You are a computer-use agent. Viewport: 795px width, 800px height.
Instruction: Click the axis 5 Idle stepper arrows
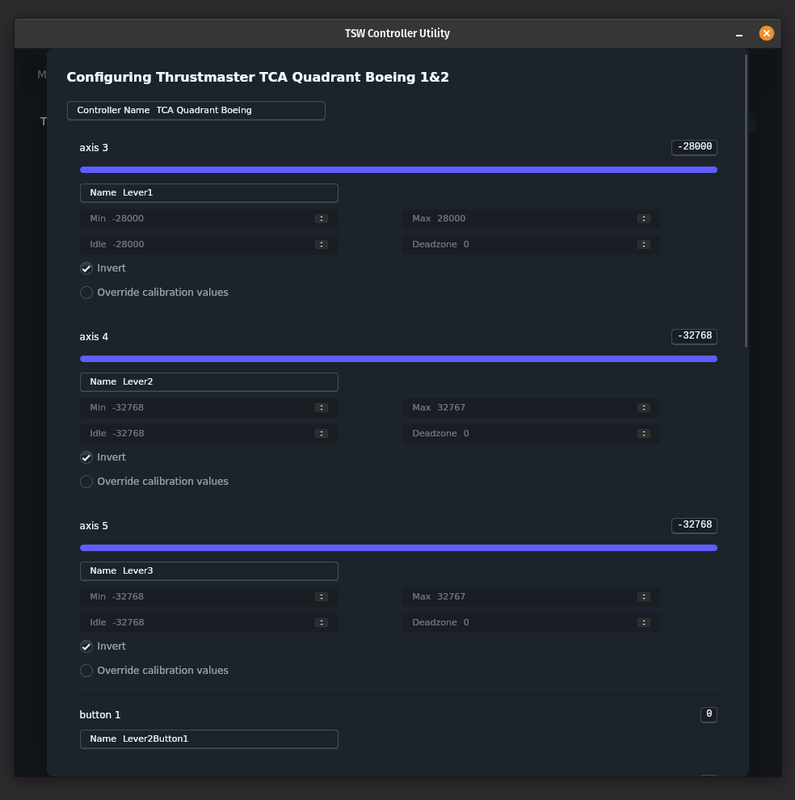pos(321,622)
